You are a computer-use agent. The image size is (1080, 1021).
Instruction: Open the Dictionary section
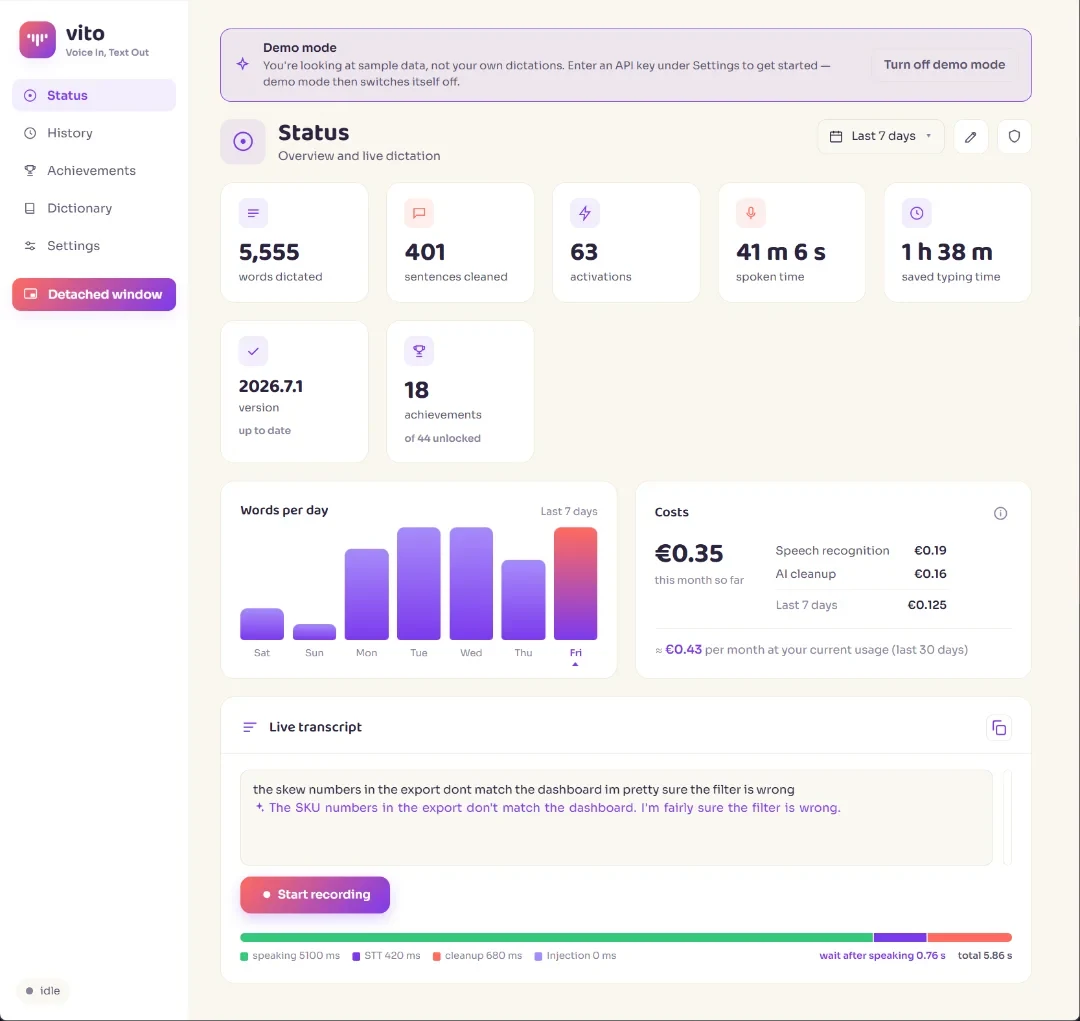point(94,208)
